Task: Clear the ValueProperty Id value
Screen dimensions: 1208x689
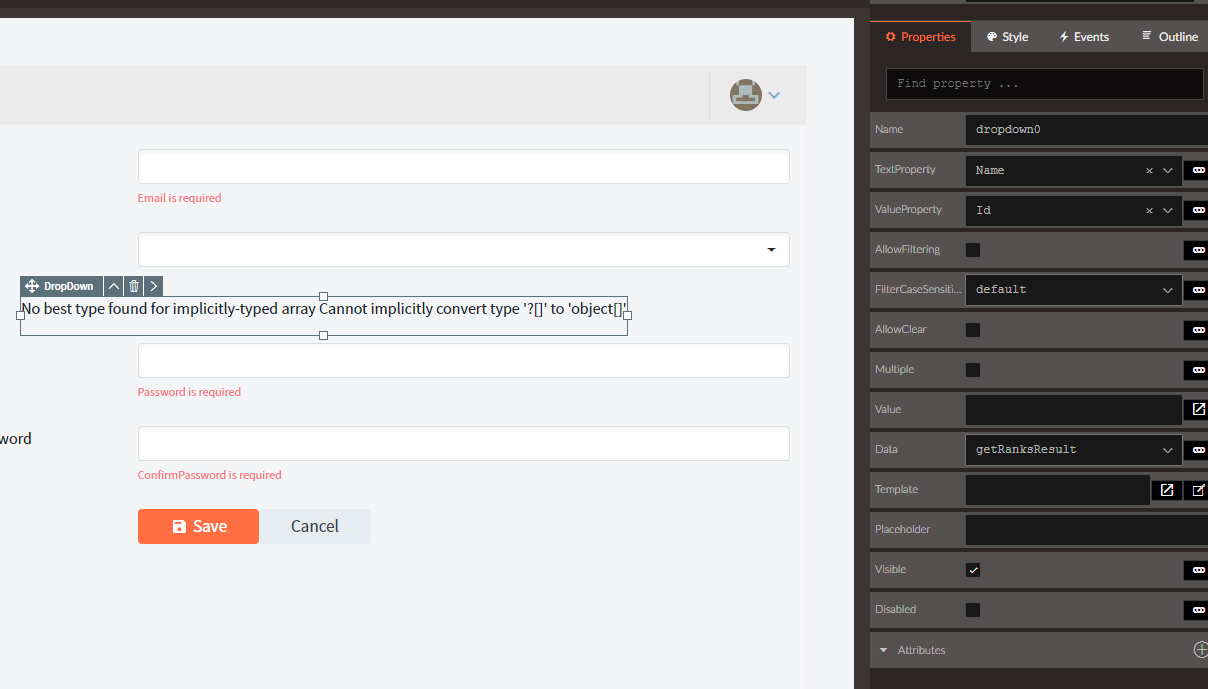Action: point(1149,210)
